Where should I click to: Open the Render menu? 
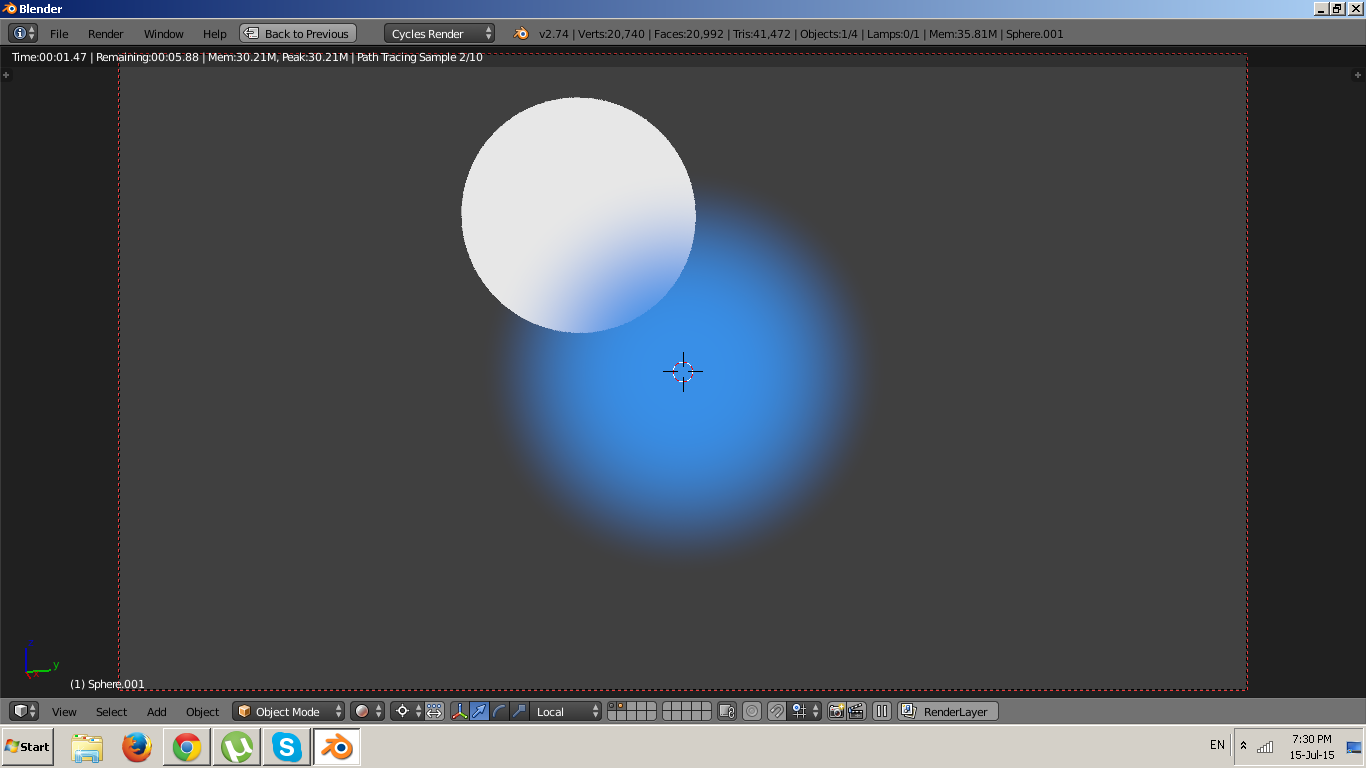106,34
